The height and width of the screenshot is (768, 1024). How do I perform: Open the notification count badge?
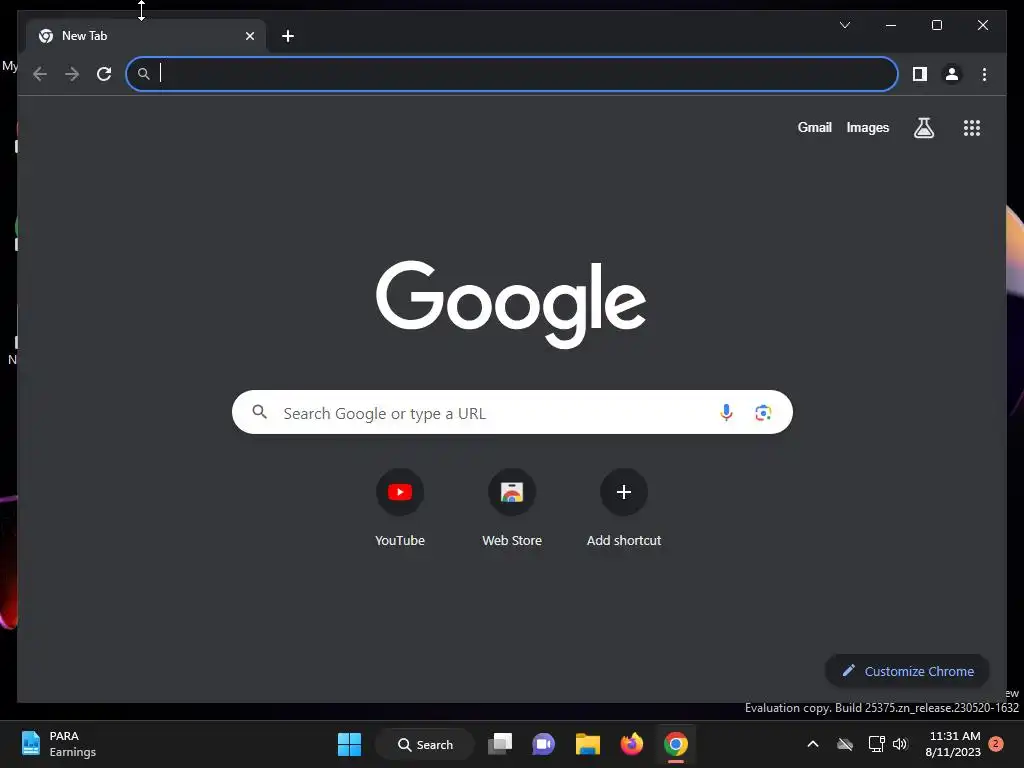coord(996,744)
